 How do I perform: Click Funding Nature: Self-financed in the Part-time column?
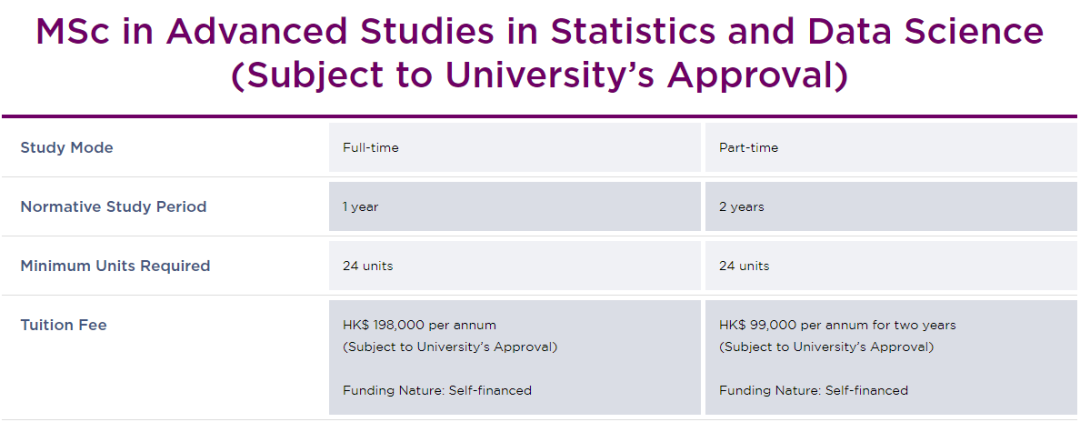tap(813, 390)
